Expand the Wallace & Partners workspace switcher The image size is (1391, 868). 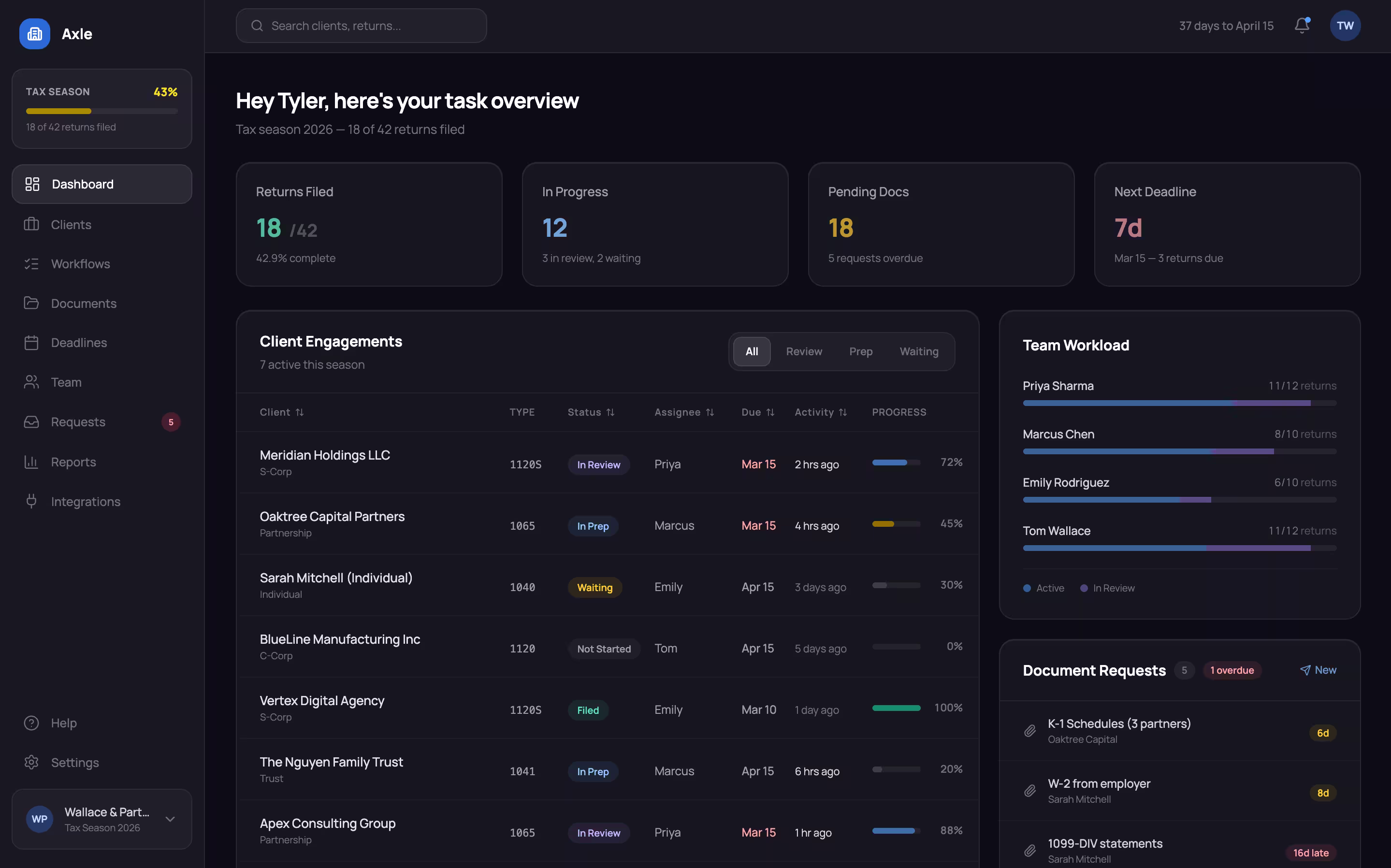170,819
